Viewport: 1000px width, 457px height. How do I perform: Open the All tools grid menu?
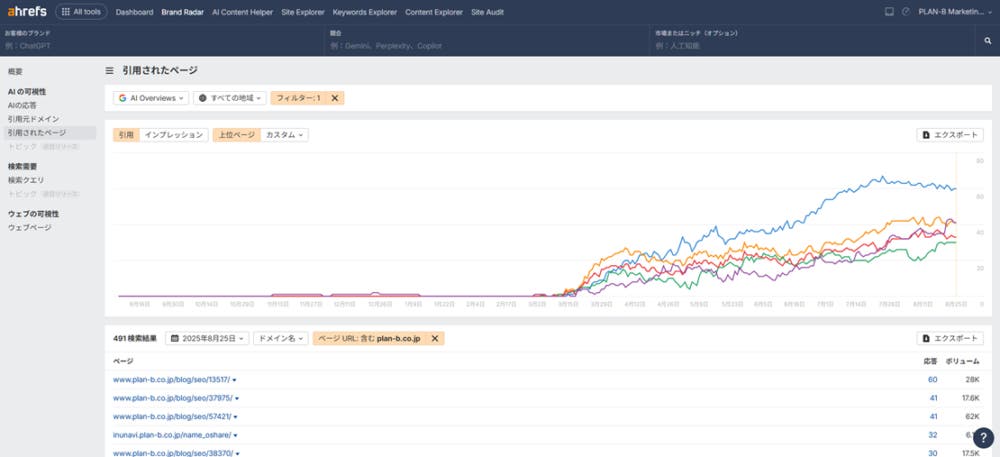82,12
